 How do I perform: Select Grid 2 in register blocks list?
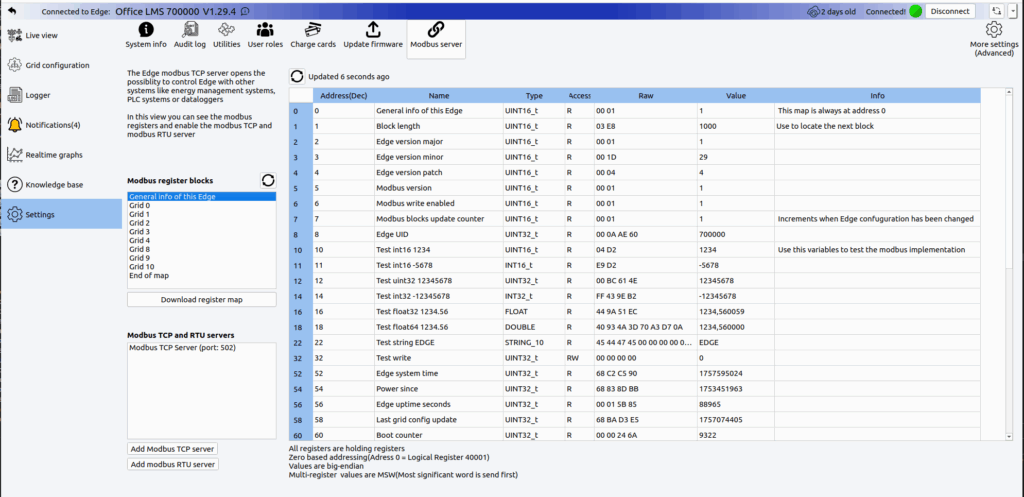[x=202, y=223]
